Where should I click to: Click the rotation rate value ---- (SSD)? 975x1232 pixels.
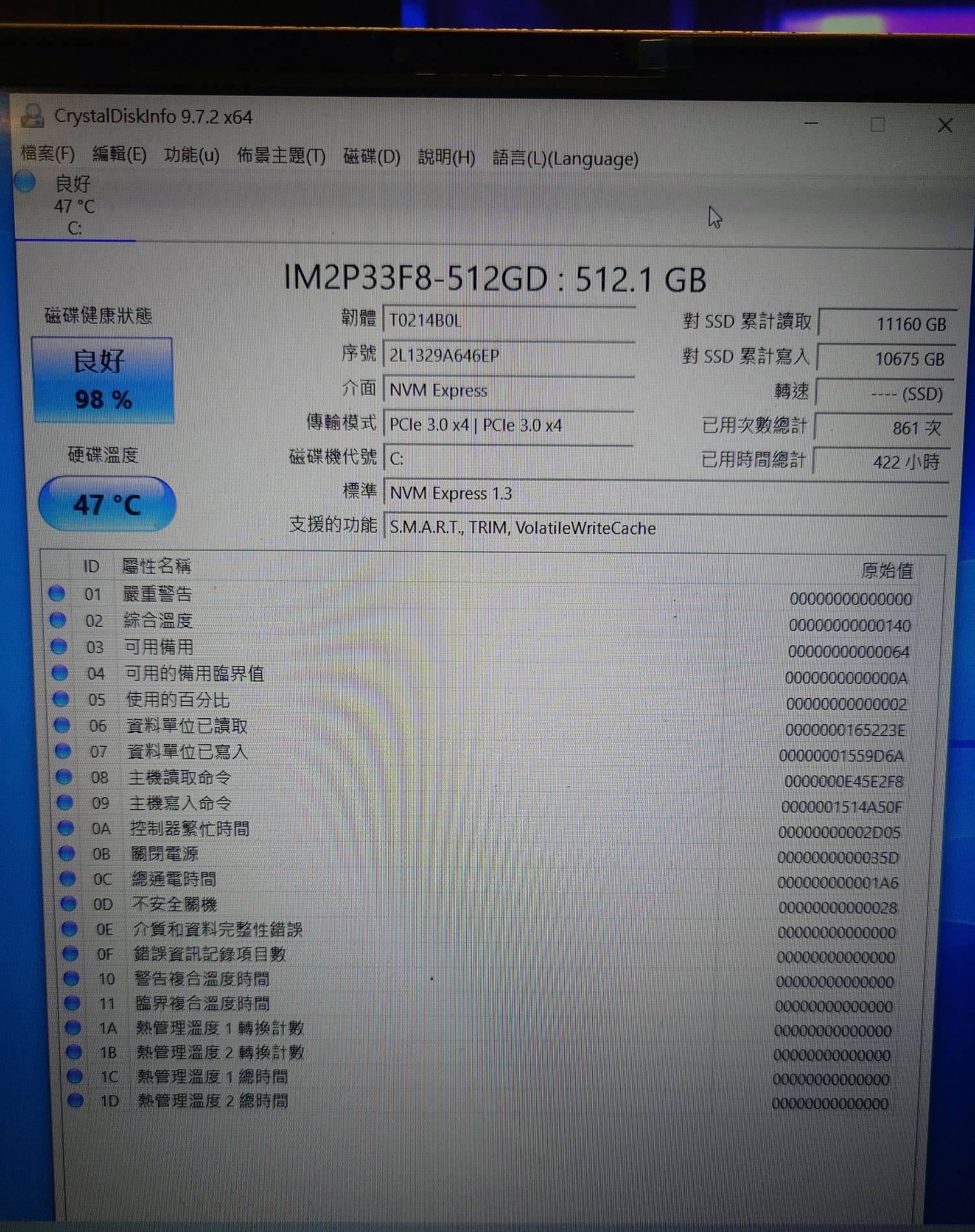(x=885, y=394)
